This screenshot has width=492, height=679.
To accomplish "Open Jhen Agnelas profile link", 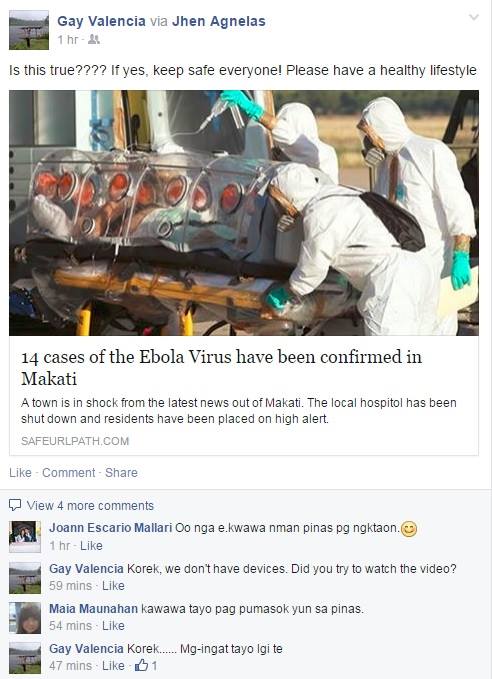I will click(219, 21).
